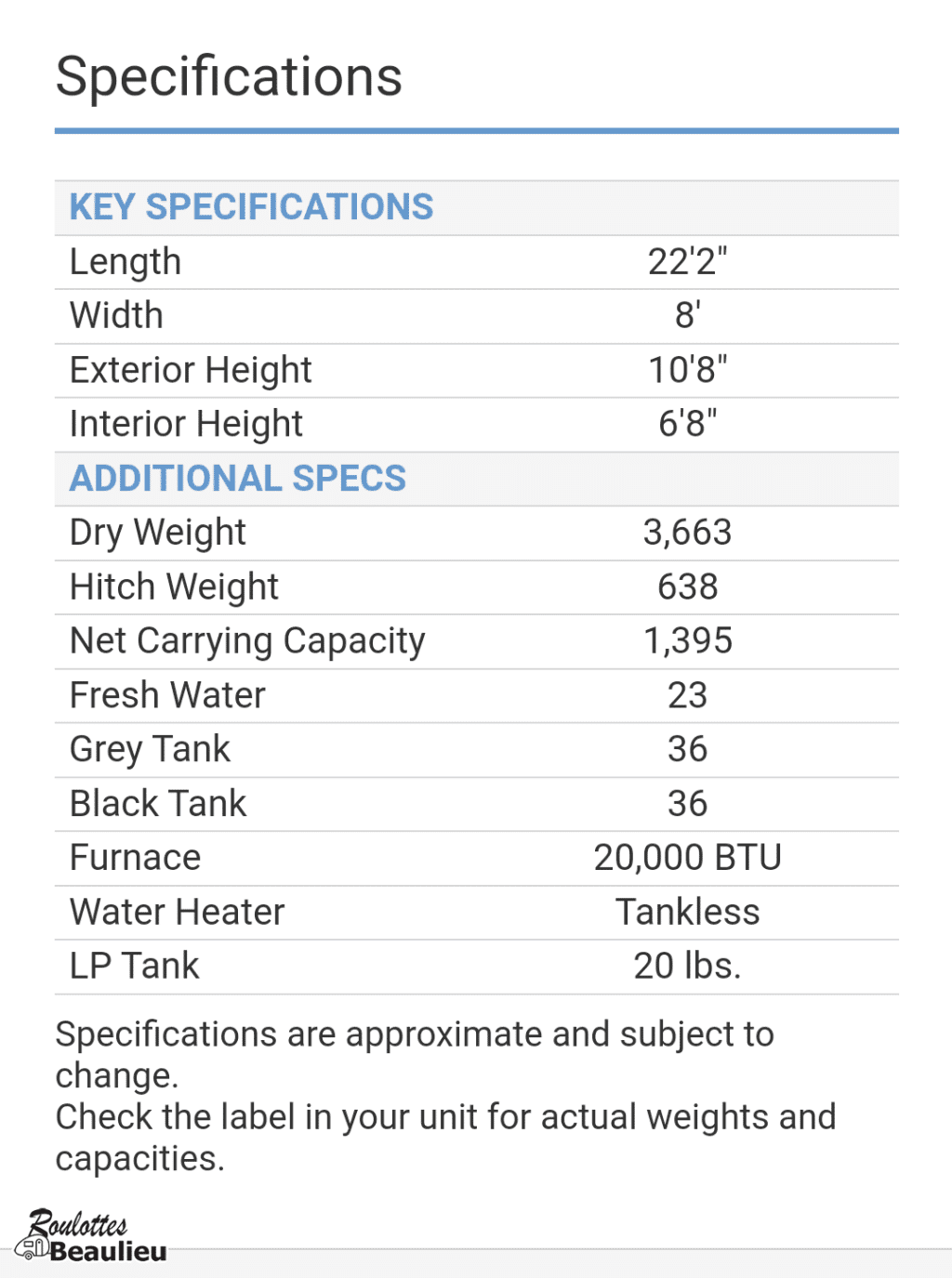Click the Tankless water heater value
Viewport: 952px width, 1278px height.
[x=687, y=913]
